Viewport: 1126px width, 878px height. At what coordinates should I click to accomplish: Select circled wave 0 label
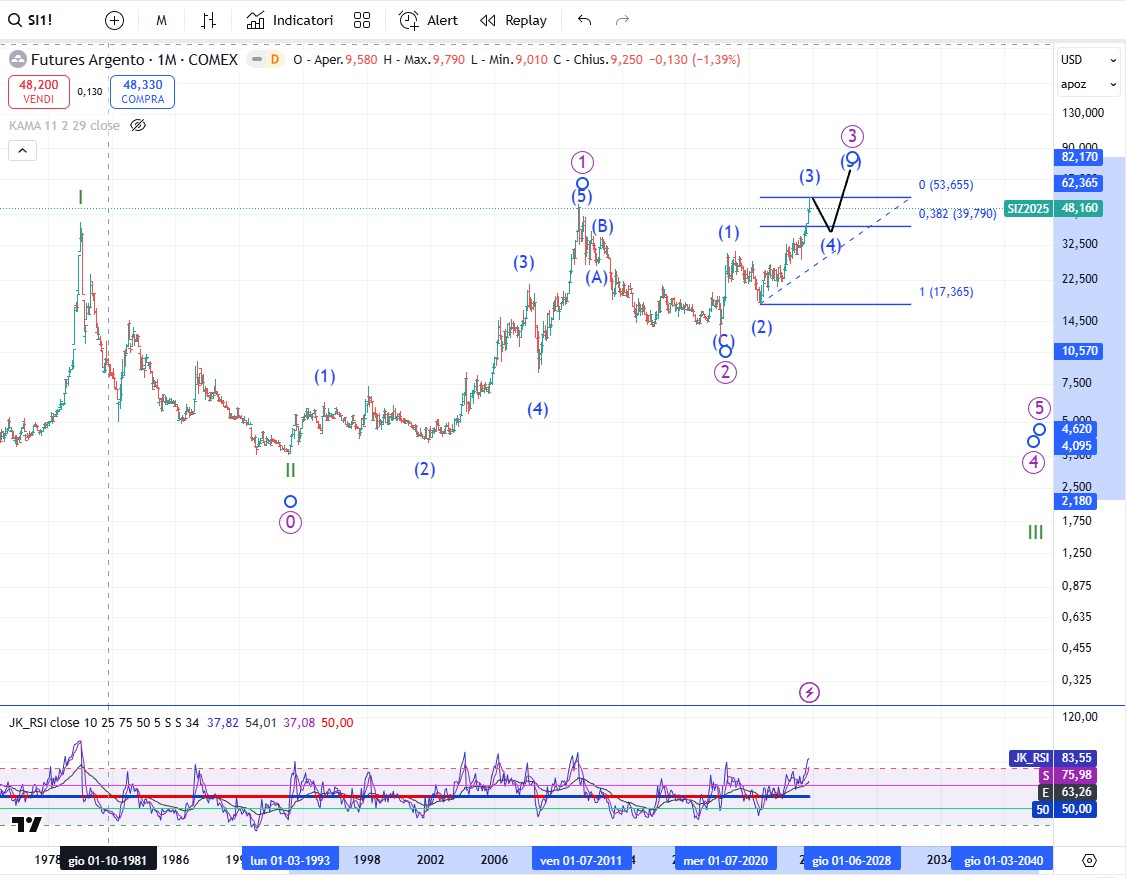coord(290,522)
